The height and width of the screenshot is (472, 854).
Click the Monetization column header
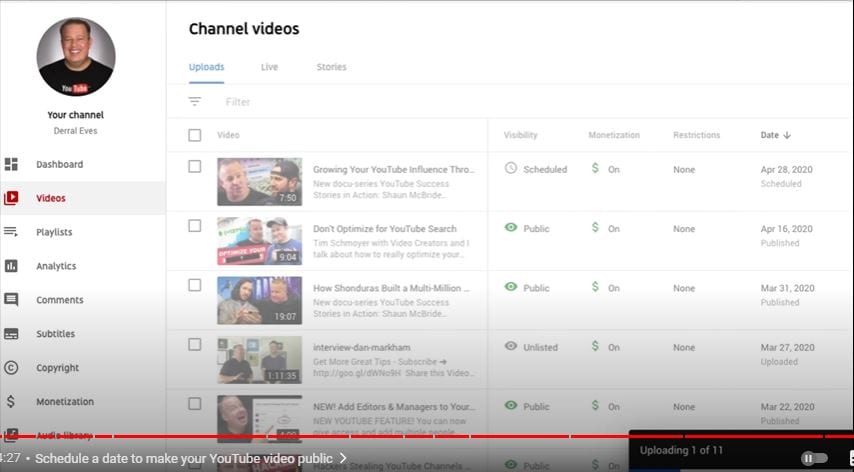coord(614,135)
